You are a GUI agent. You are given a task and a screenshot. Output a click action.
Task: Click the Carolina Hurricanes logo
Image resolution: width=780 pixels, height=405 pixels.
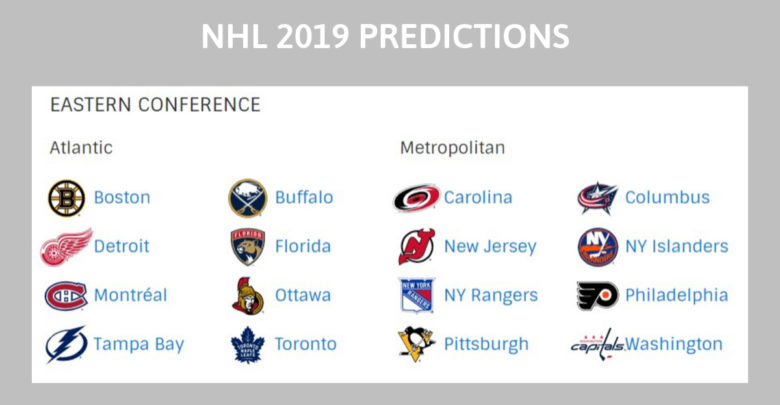point(417,198)
